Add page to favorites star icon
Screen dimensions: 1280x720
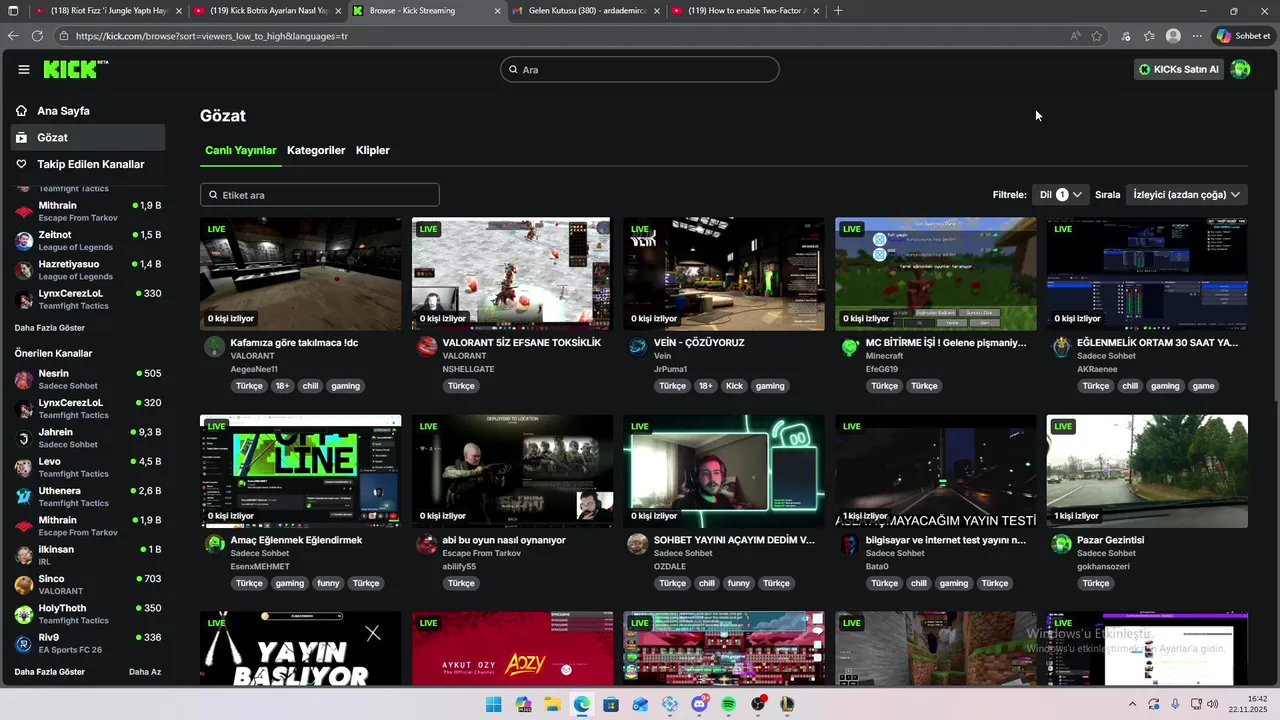click(1097, 36)
